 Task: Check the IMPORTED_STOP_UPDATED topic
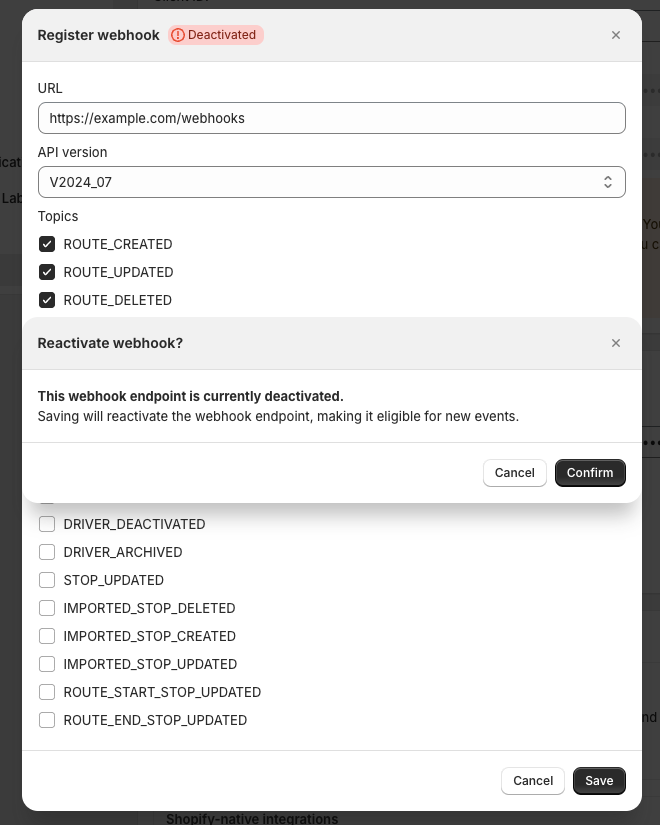tap(47, 664)
